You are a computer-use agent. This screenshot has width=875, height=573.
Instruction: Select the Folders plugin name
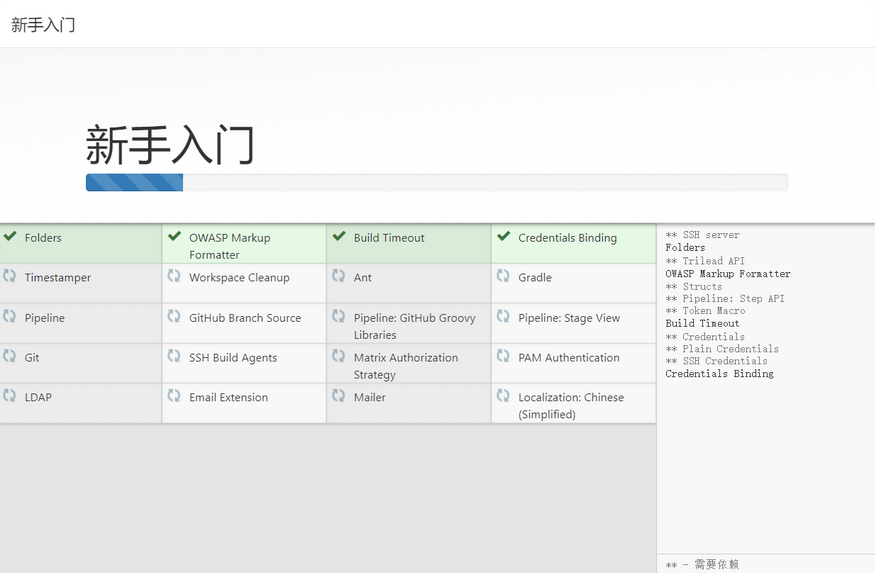[43, 238]
